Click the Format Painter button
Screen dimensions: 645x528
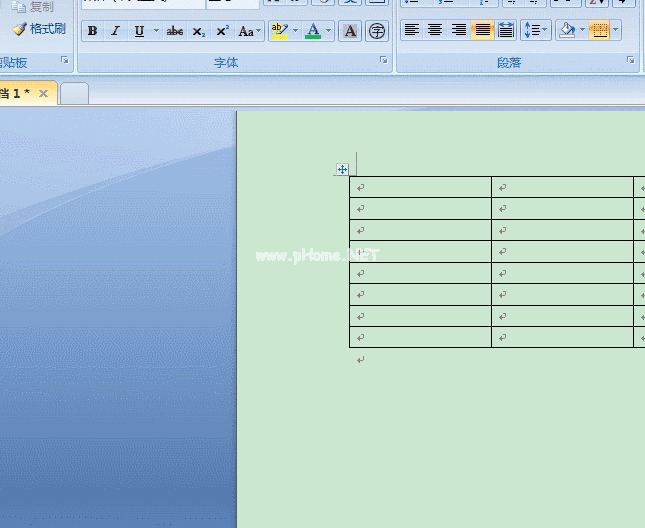[x=38, y=29]
